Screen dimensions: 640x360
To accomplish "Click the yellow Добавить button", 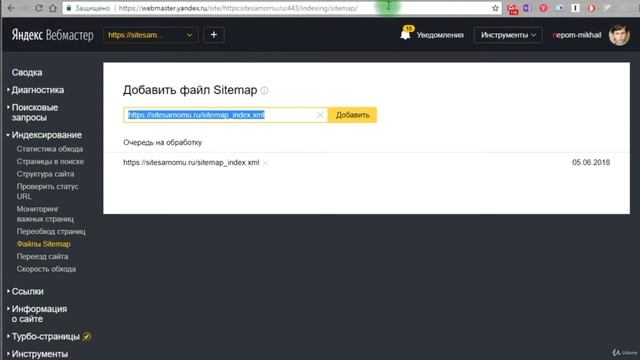I will (x=352, y=115).
